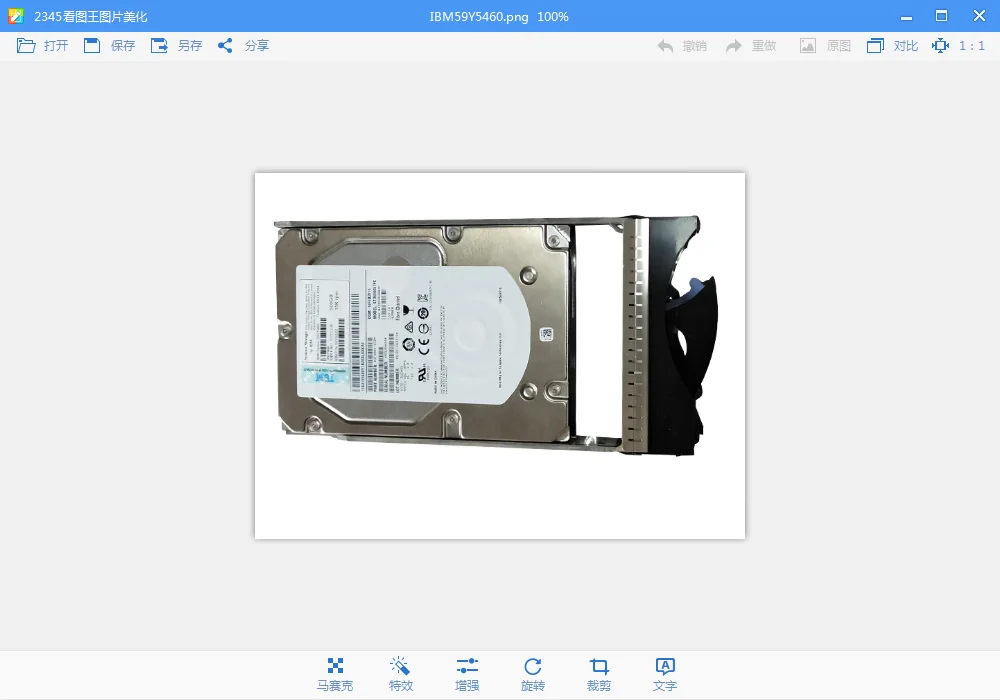Select the 文字 (text) tool
The height and width of the screenshot is (700, 1000).
click(x=665, y=675)
